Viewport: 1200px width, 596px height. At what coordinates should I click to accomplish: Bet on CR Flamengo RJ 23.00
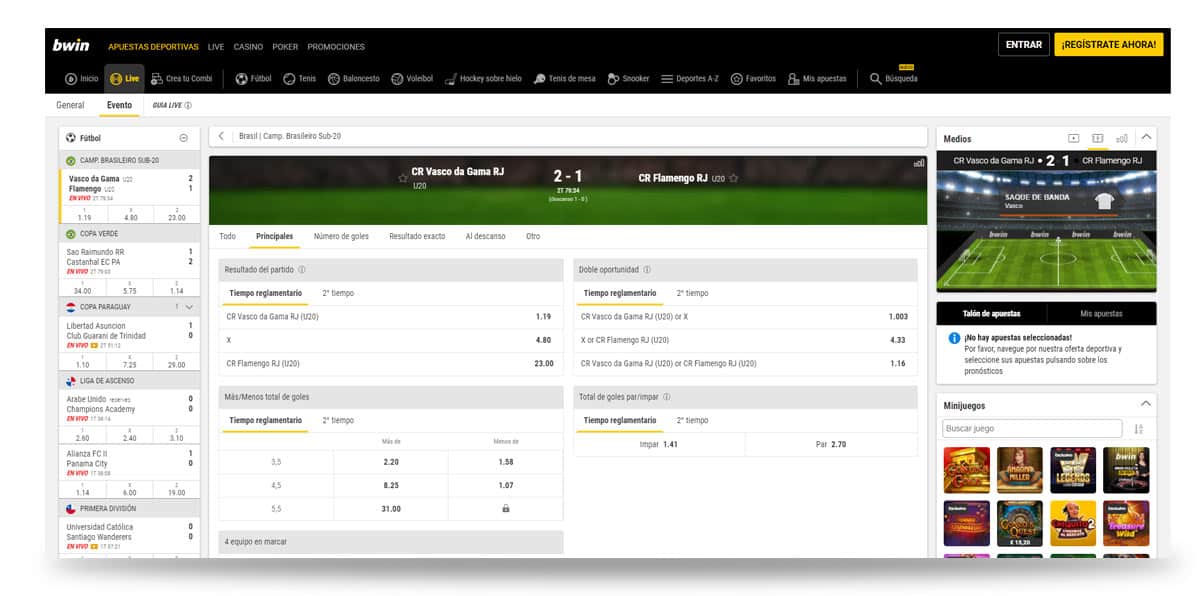pos(390,364)
